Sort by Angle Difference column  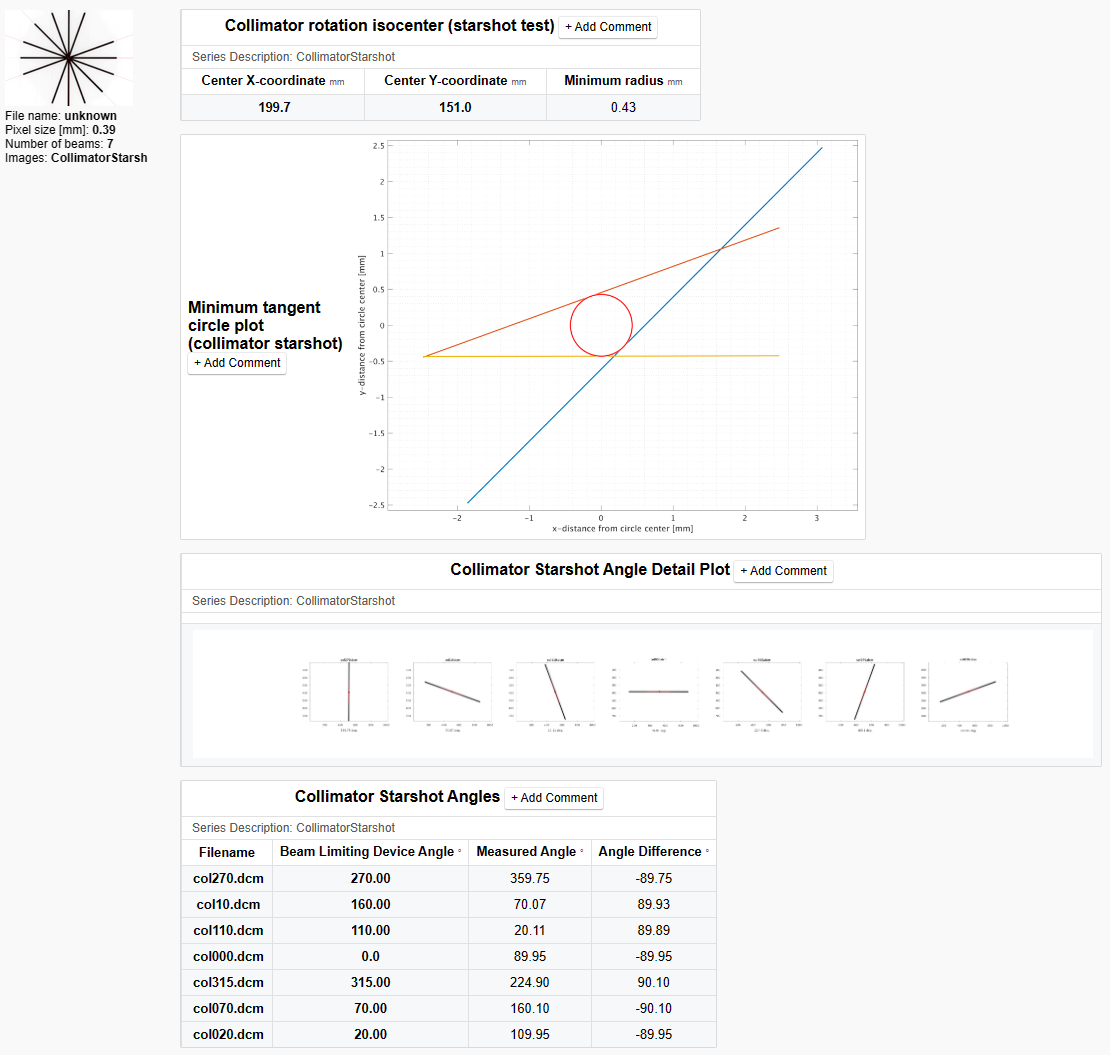[x=653, y=852]
